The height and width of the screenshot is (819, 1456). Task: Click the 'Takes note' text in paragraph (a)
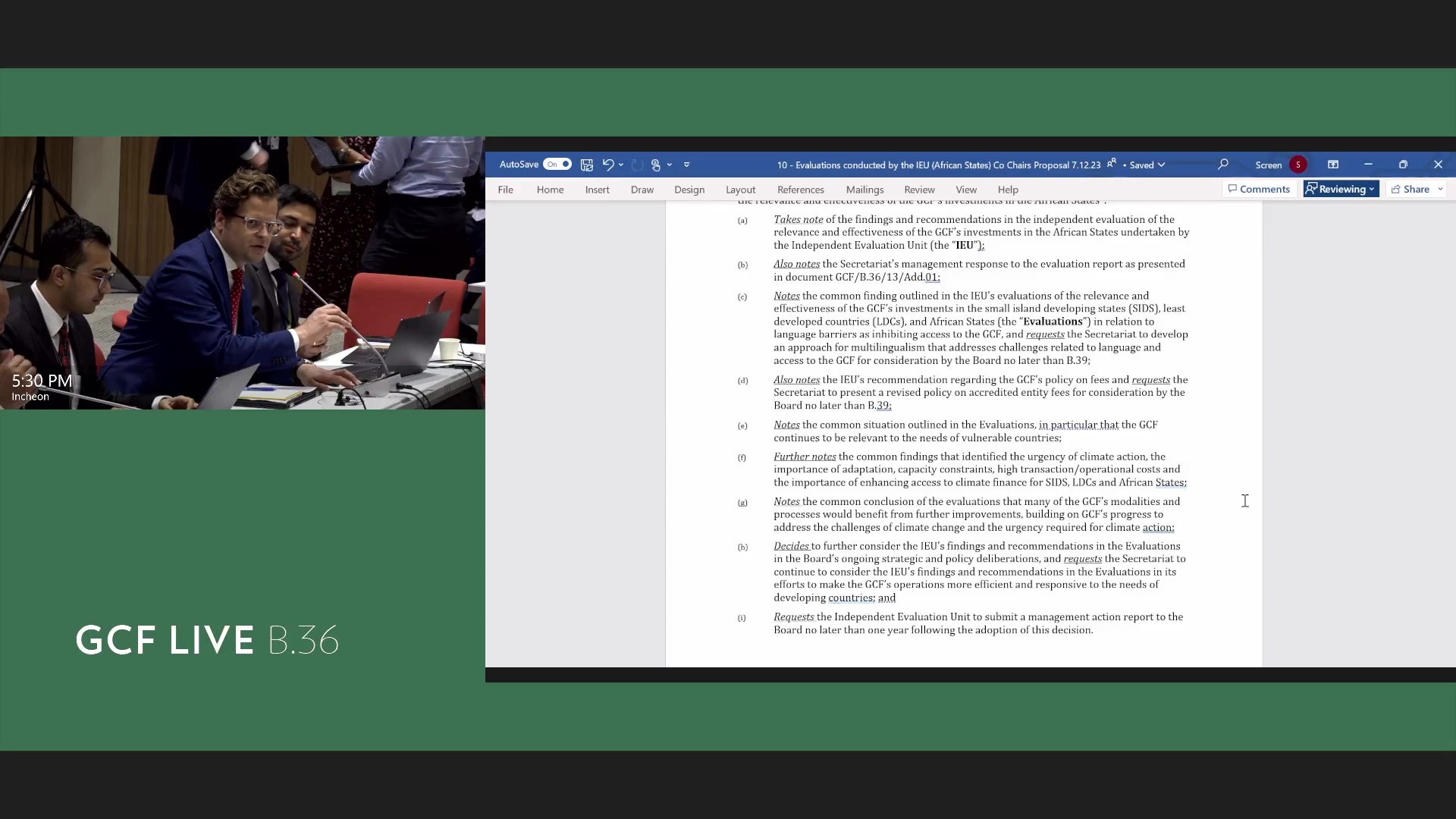coord(799,220)
